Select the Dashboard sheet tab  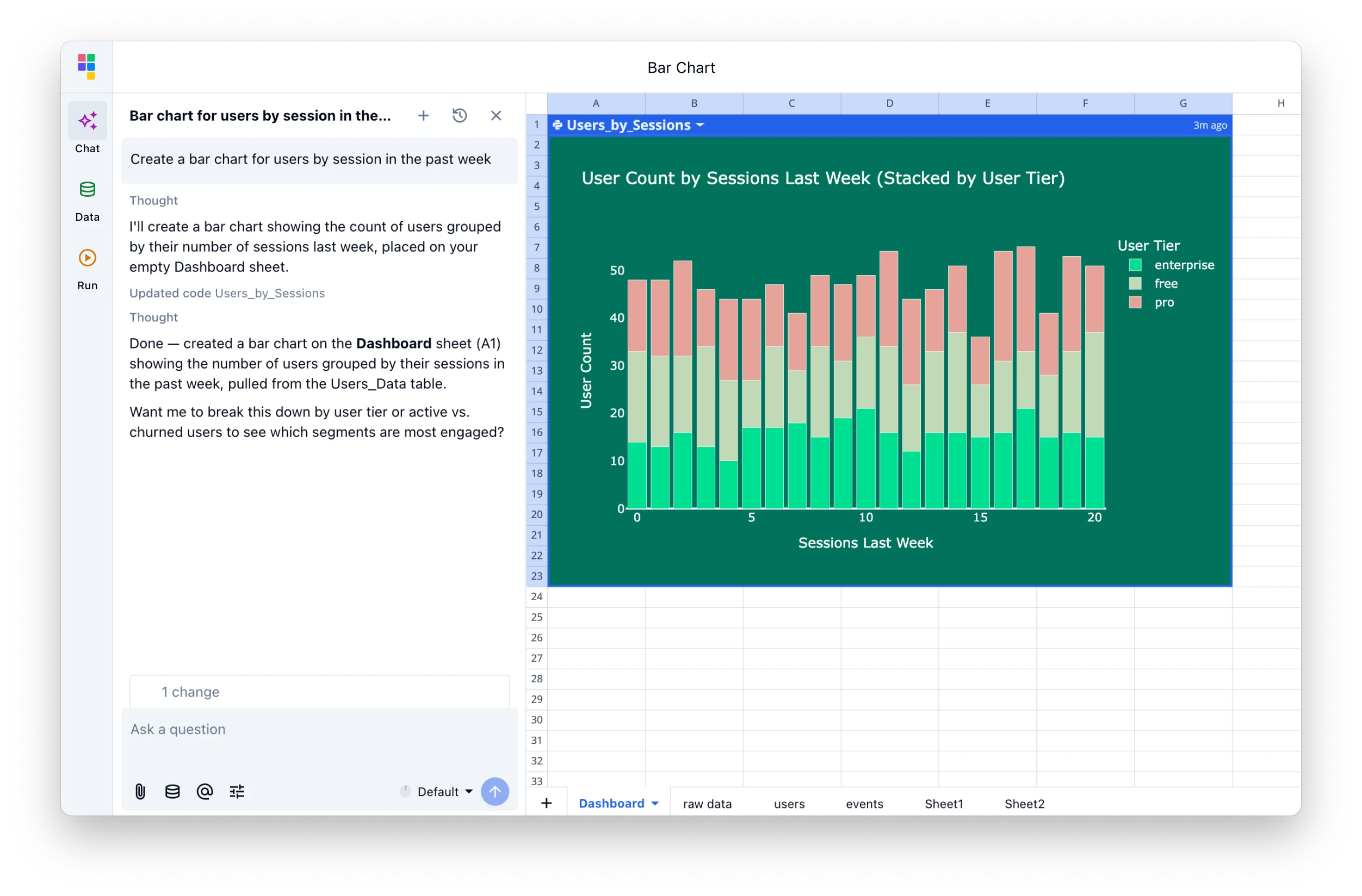[x=611, y=804]
